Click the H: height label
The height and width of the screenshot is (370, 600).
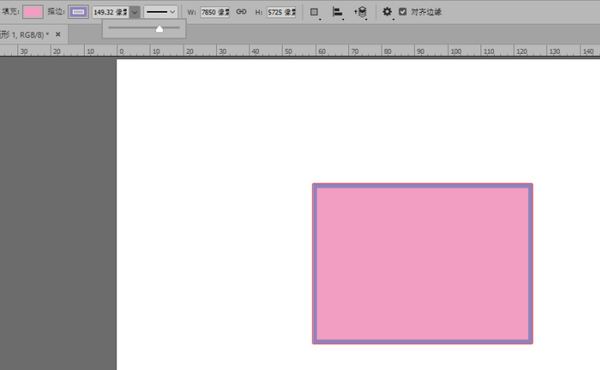259,12
